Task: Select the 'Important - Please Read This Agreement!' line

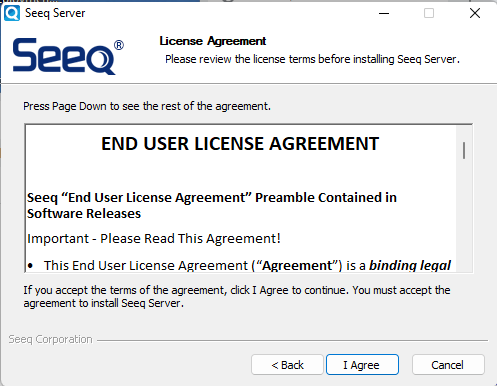Action: 154,239
